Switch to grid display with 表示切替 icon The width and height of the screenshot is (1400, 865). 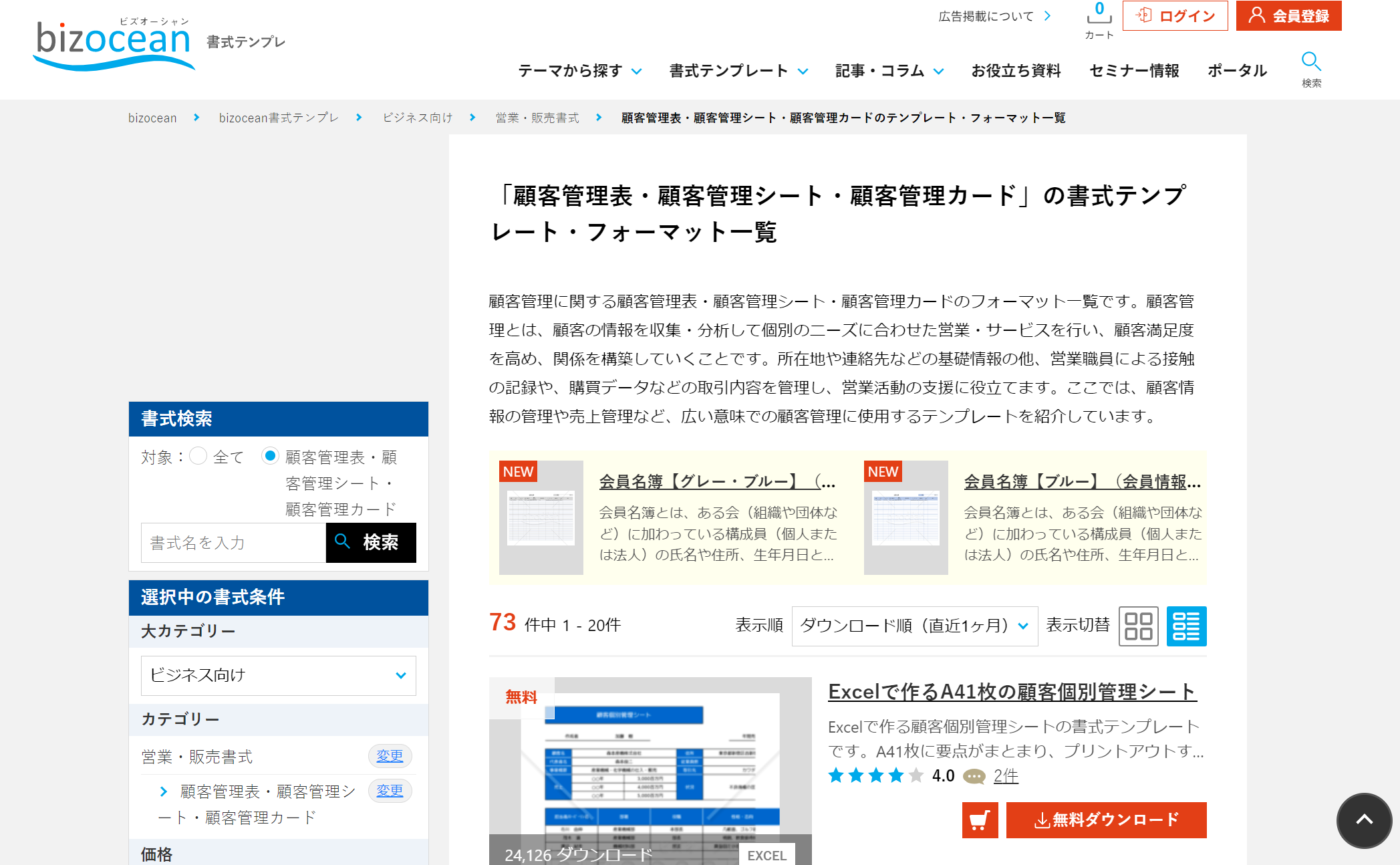point(1138,626)
